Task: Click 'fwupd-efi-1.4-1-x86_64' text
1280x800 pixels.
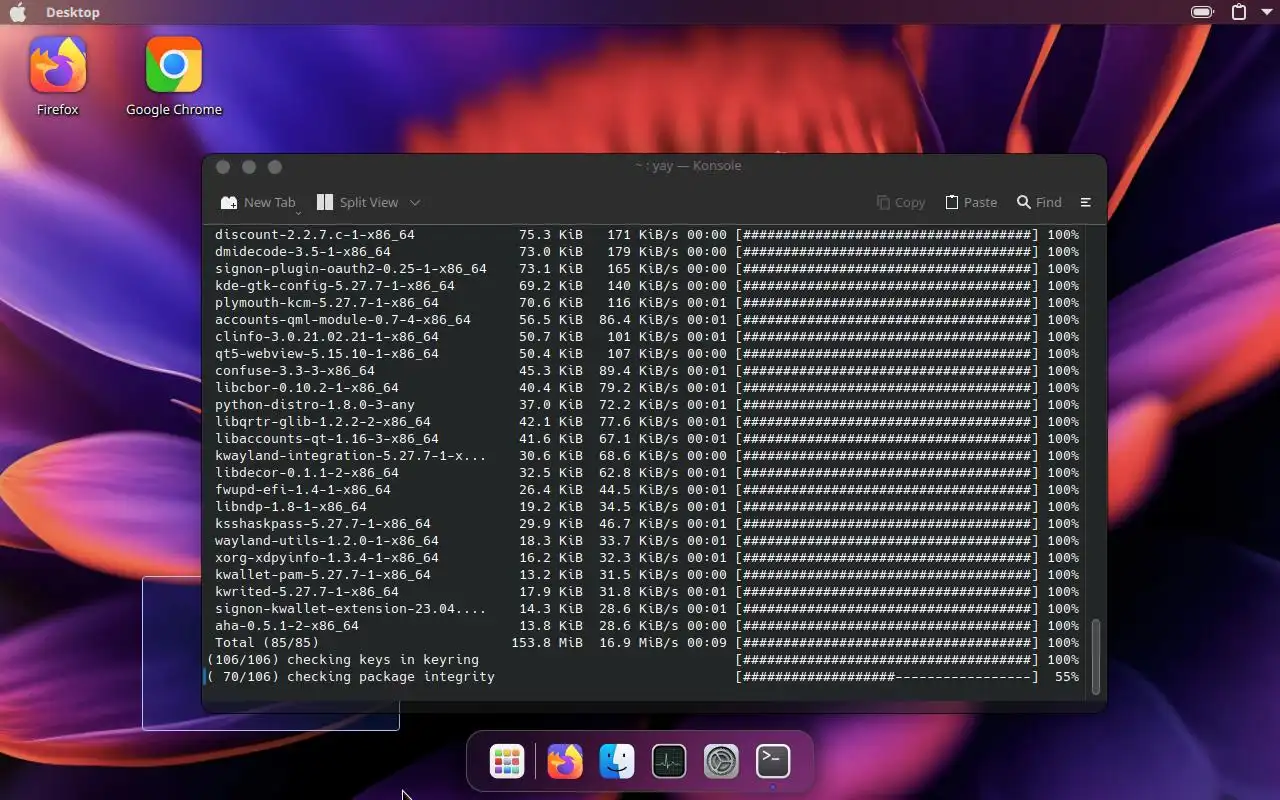Action: tap(303, 490)
